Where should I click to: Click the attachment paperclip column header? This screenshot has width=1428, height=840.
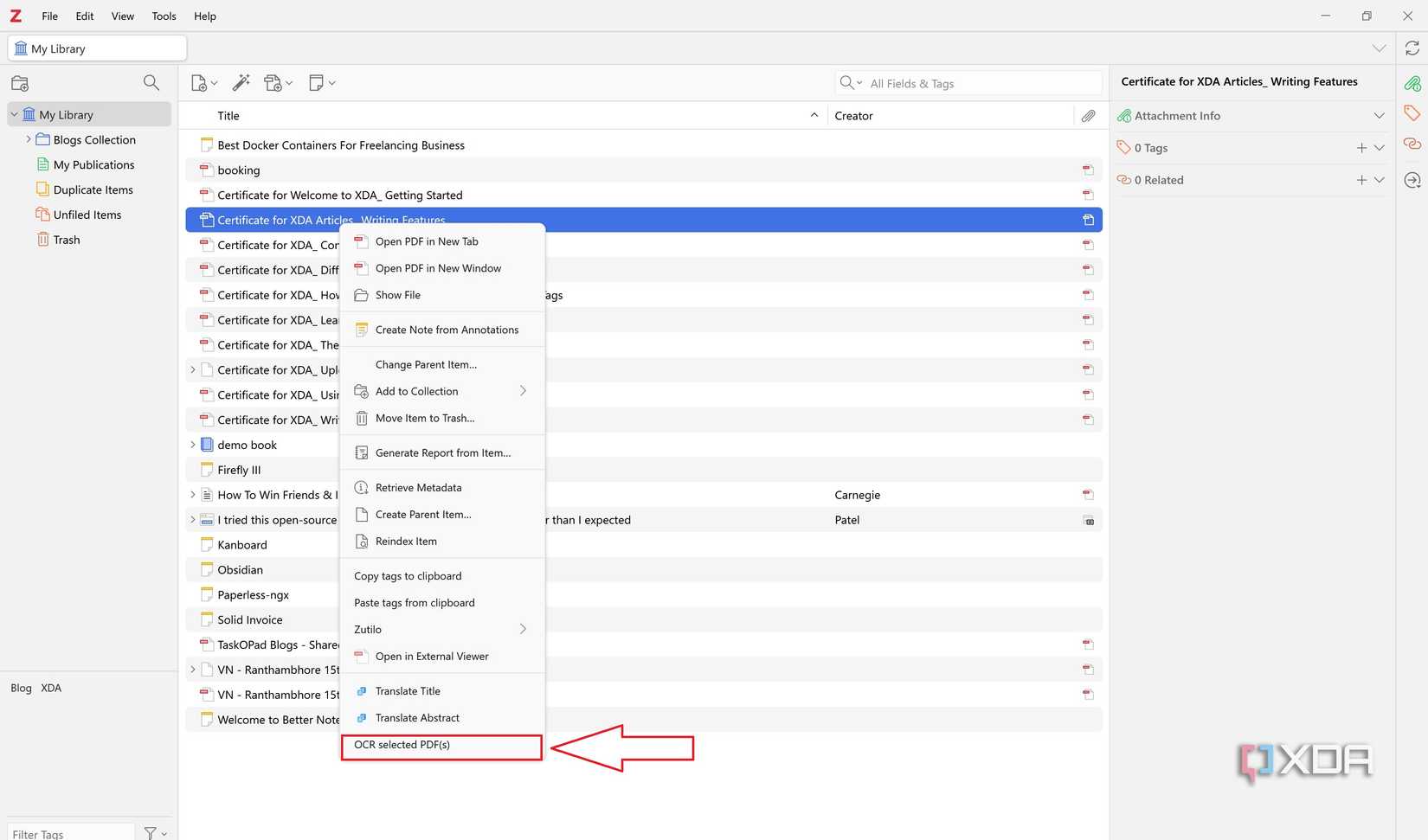pos(1088,116)
